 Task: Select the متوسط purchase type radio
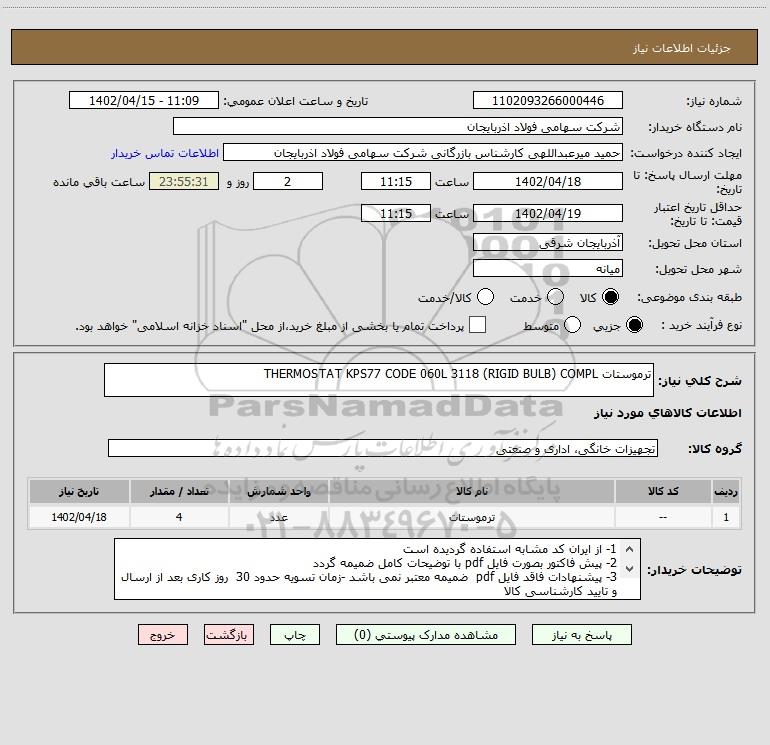572,325
